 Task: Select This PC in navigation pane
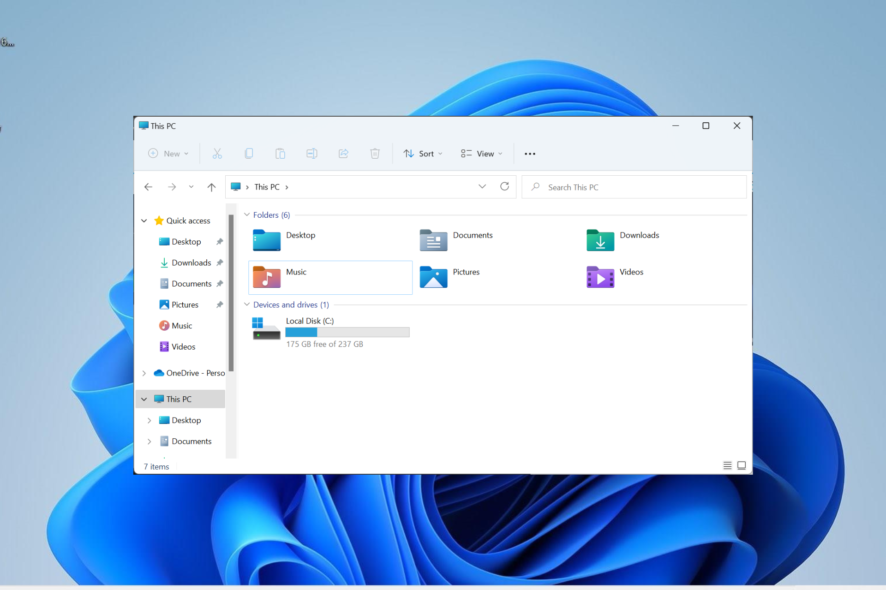tap(179, 399)
